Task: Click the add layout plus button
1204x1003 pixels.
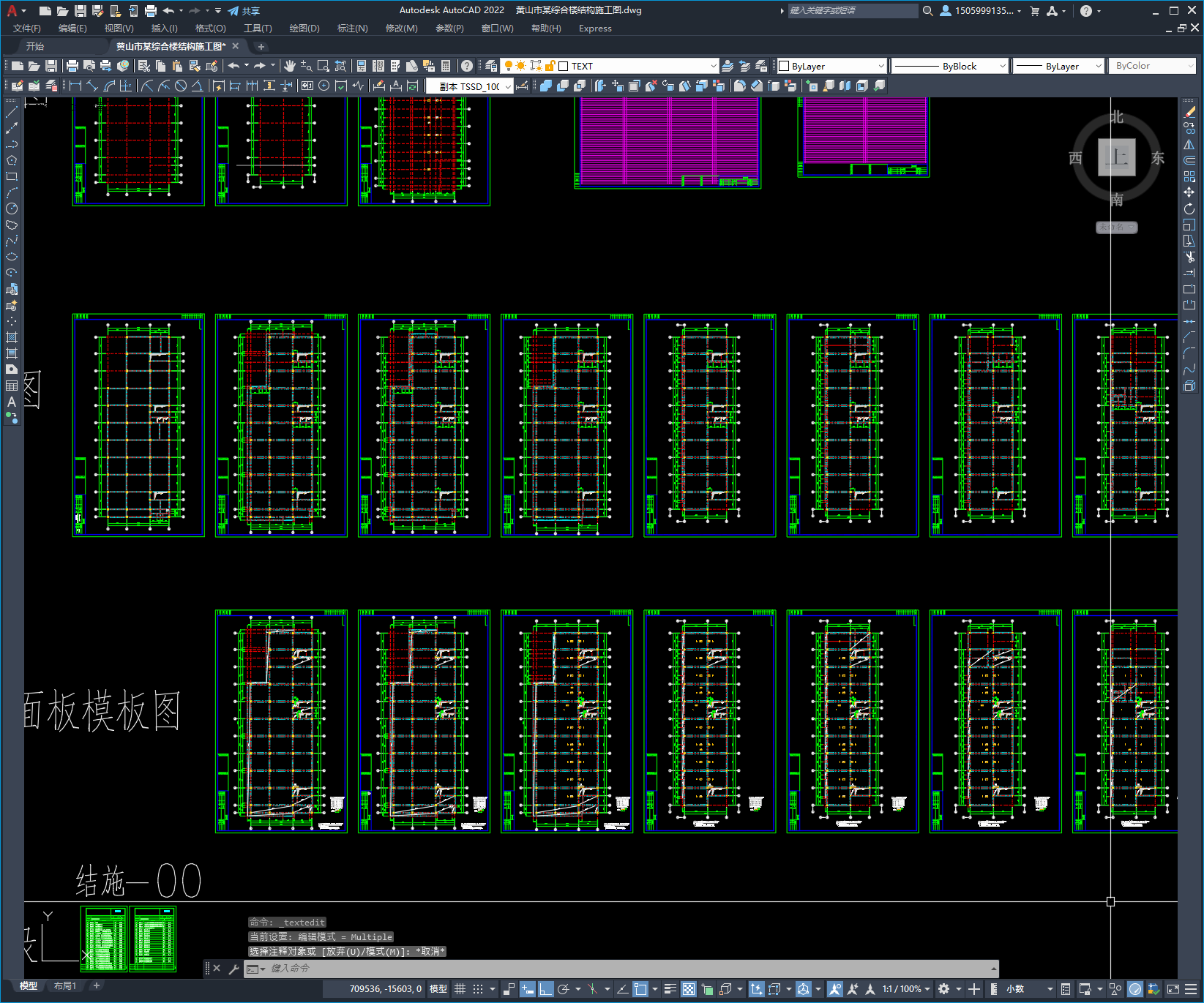Action: 96,986
